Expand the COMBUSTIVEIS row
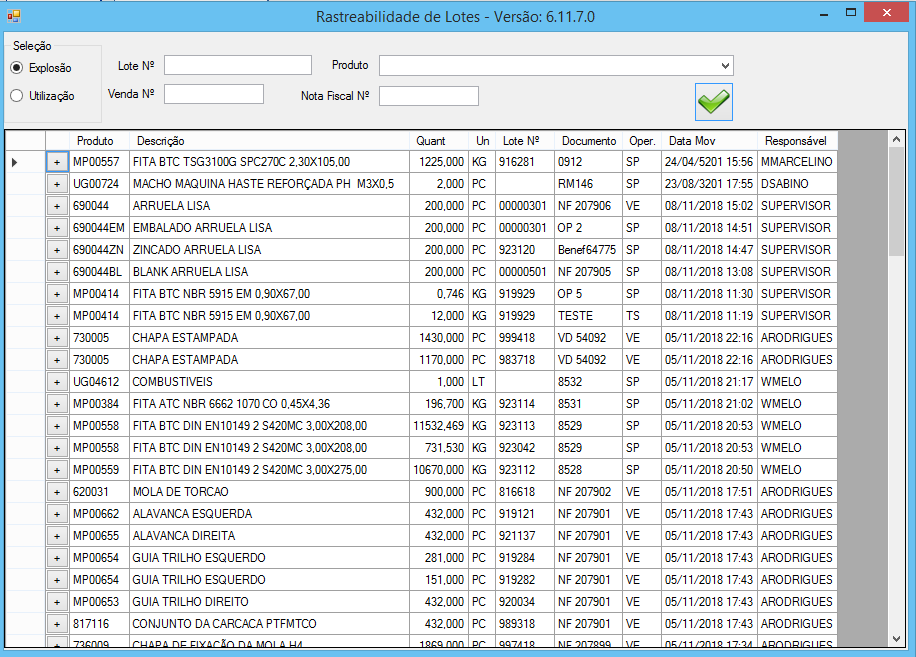 [x=57, y=382]
